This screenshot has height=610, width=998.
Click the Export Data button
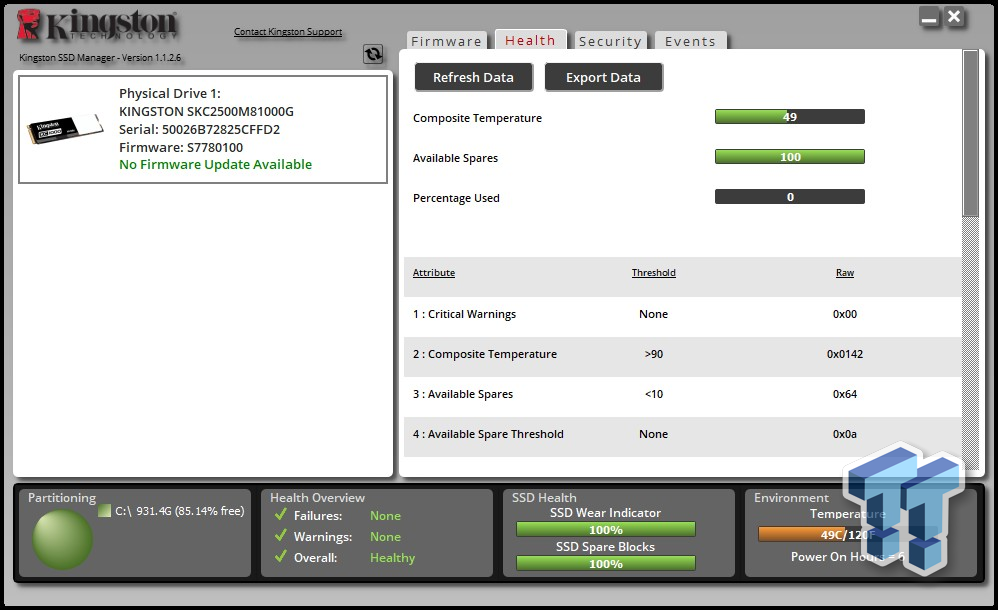(603, 77)
